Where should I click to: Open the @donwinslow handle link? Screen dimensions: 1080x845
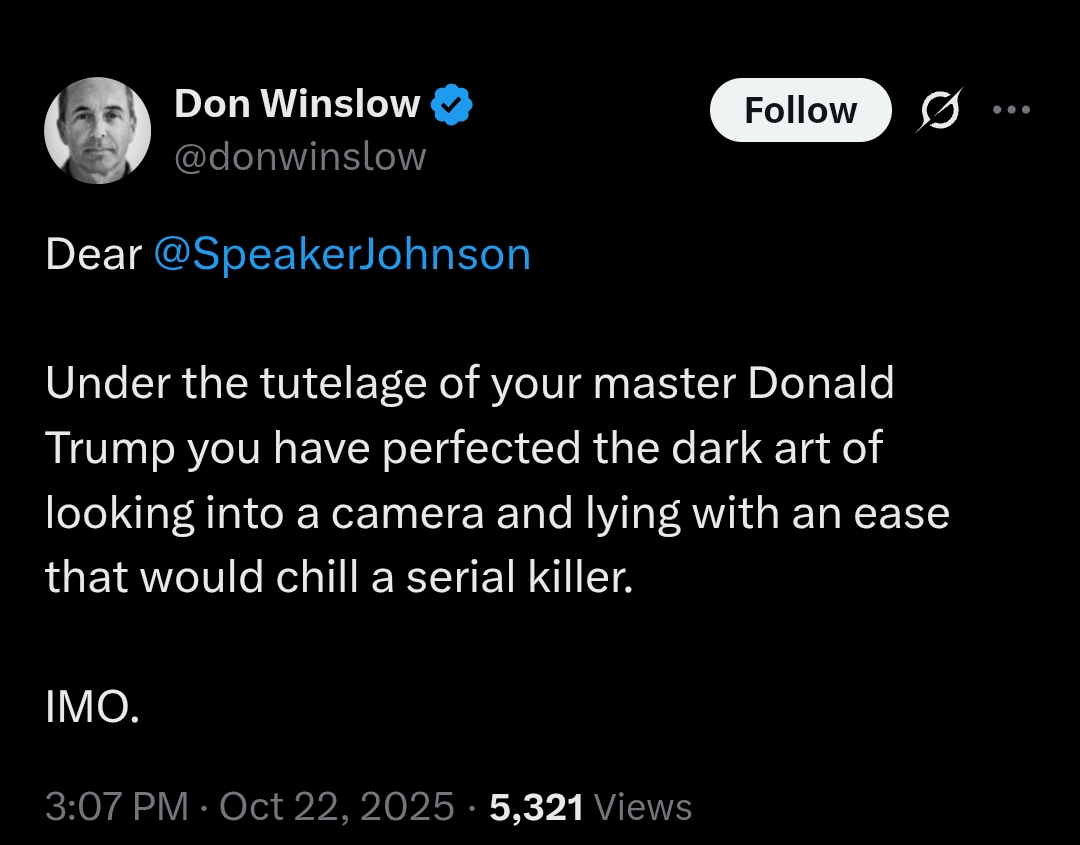300,156
